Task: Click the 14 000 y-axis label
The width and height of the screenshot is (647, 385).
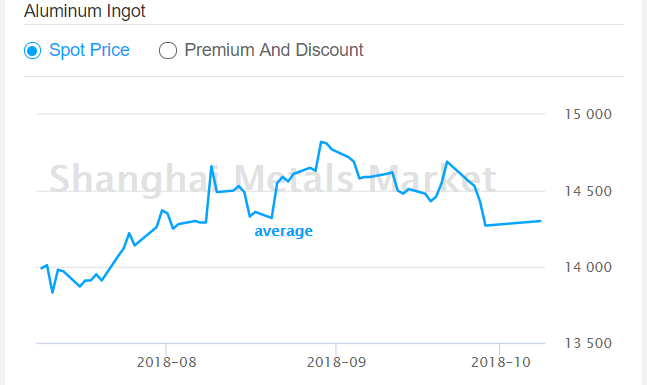Action: [588, 267]
